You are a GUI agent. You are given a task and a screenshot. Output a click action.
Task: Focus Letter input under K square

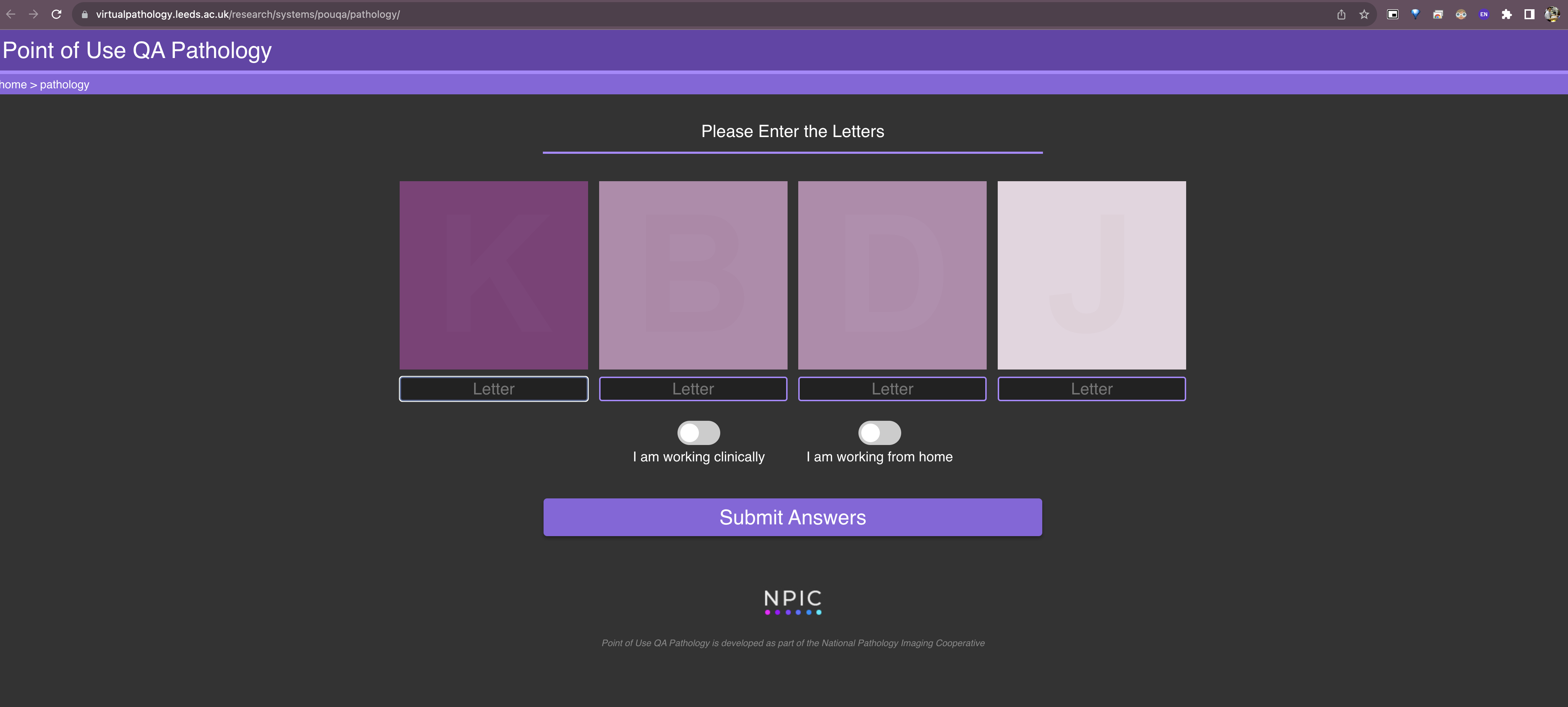point(494,389)
